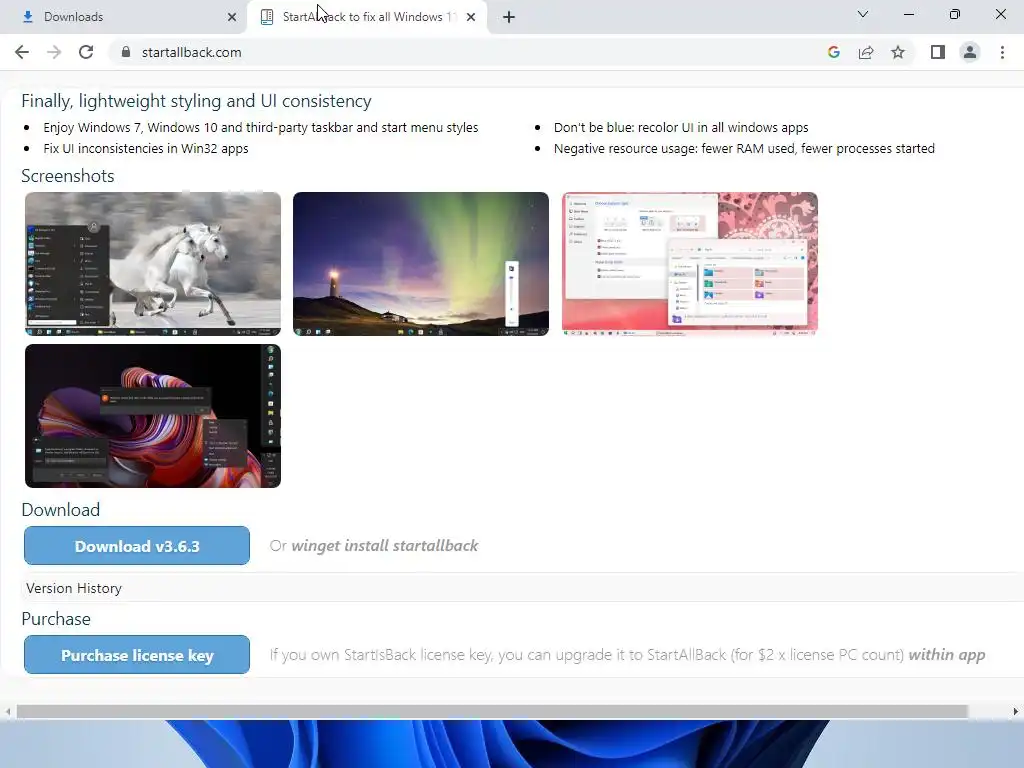The image size is (1024, 768).
Task: Click the winget install startallback text
Action: click(385, 546)
